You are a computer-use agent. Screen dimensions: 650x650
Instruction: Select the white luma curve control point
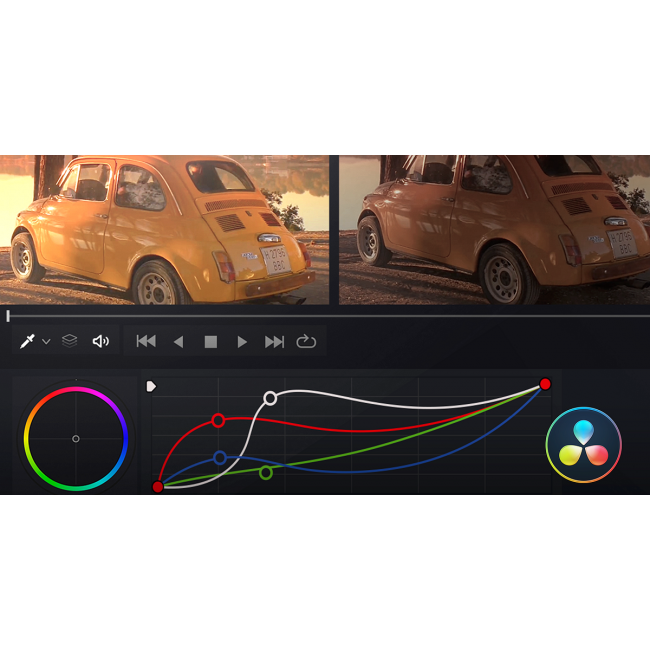(270, 398)
